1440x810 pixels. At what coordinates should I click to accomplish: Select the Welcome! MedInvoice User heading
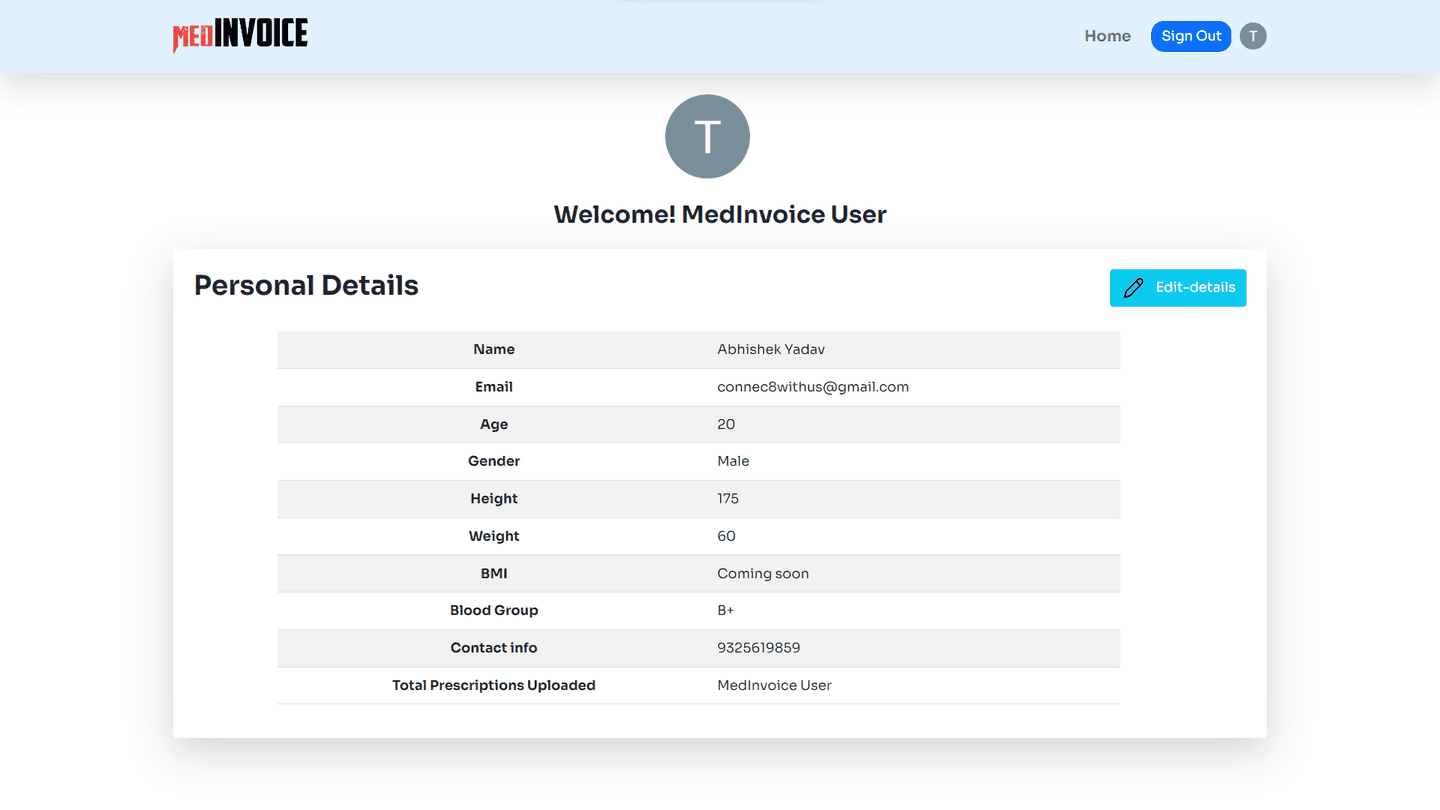tap(720, 215)
